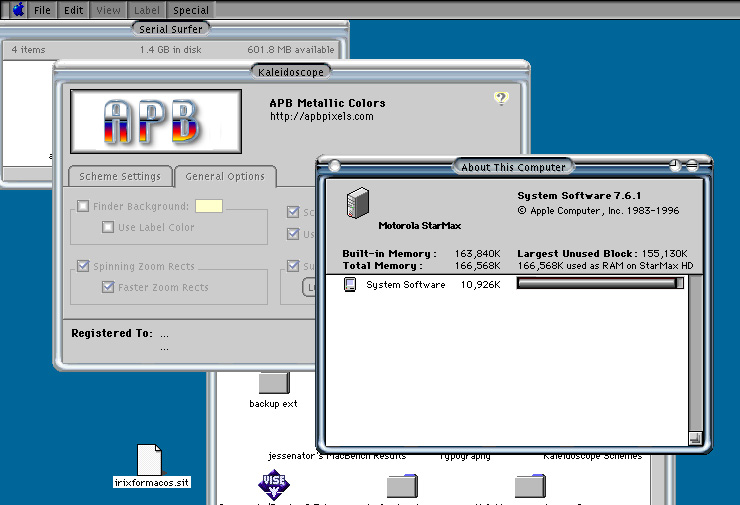
Task: Uncheck Faster Zoom Rects option
Action: point(108,288)
